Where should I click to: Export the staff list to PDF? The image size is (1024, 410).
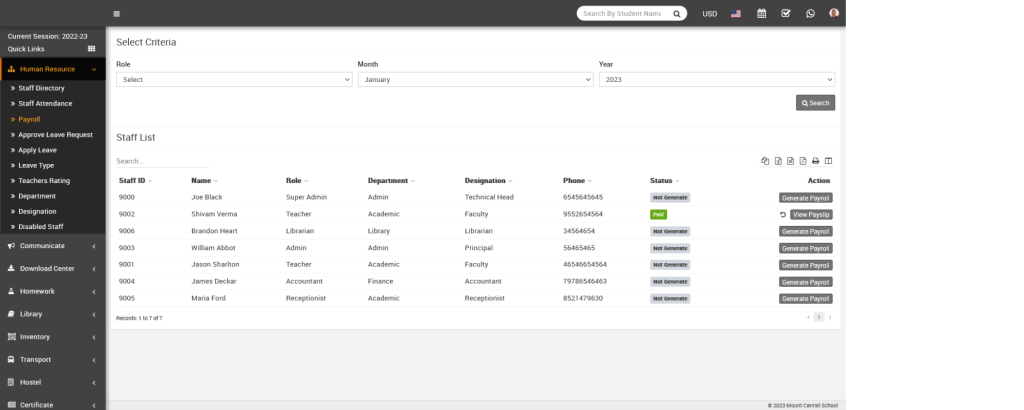pos(803,161)
